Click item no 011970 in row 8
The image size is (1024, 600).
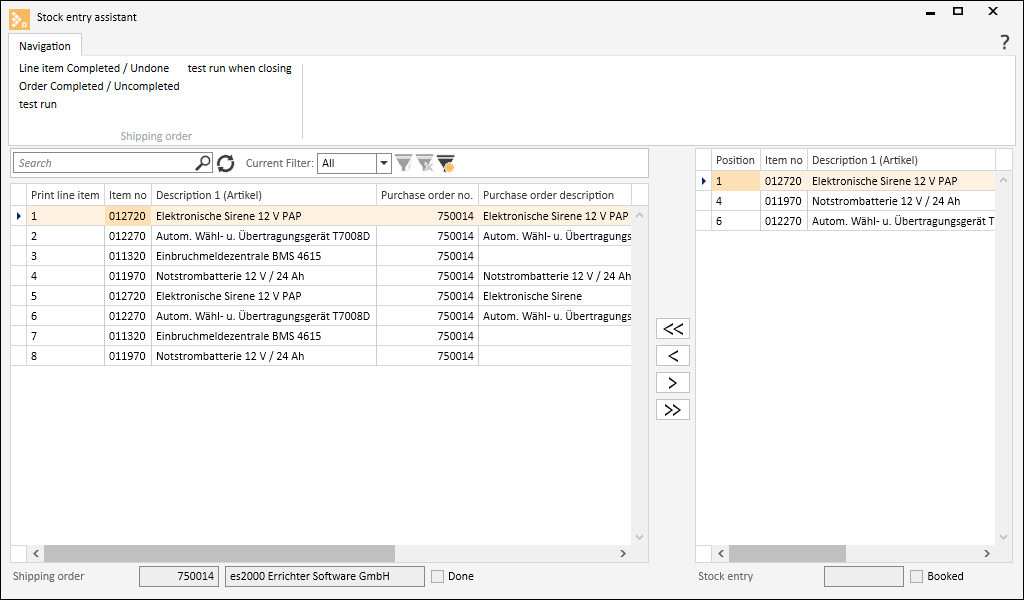[x=127, y=356]
